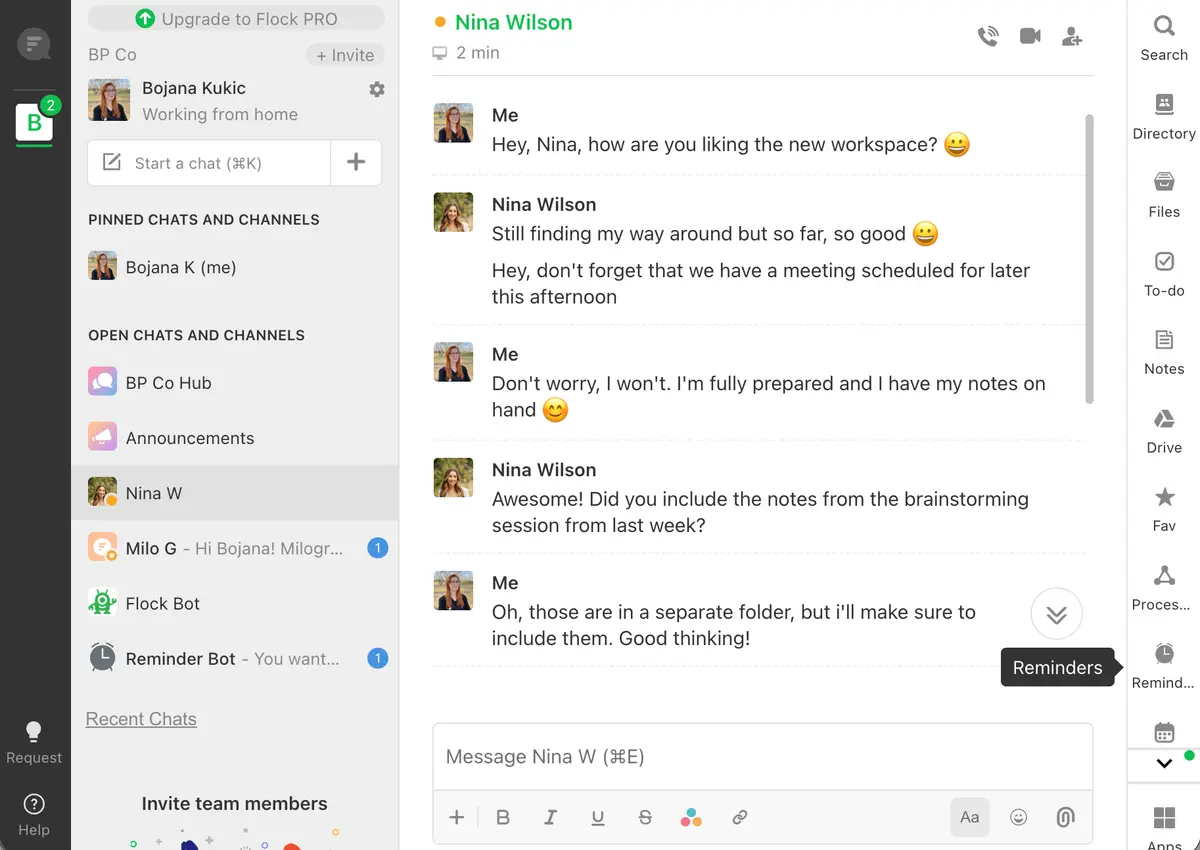Open the Nina W chat
The image size is (1200, 850).
[x=154, y=493]
